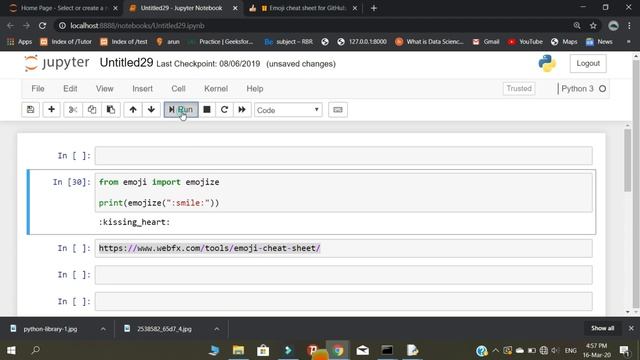Viewport: 640px width, 360px height.
Task: Rename notebook title Untitled29
Action: click(x=126, y=63)
